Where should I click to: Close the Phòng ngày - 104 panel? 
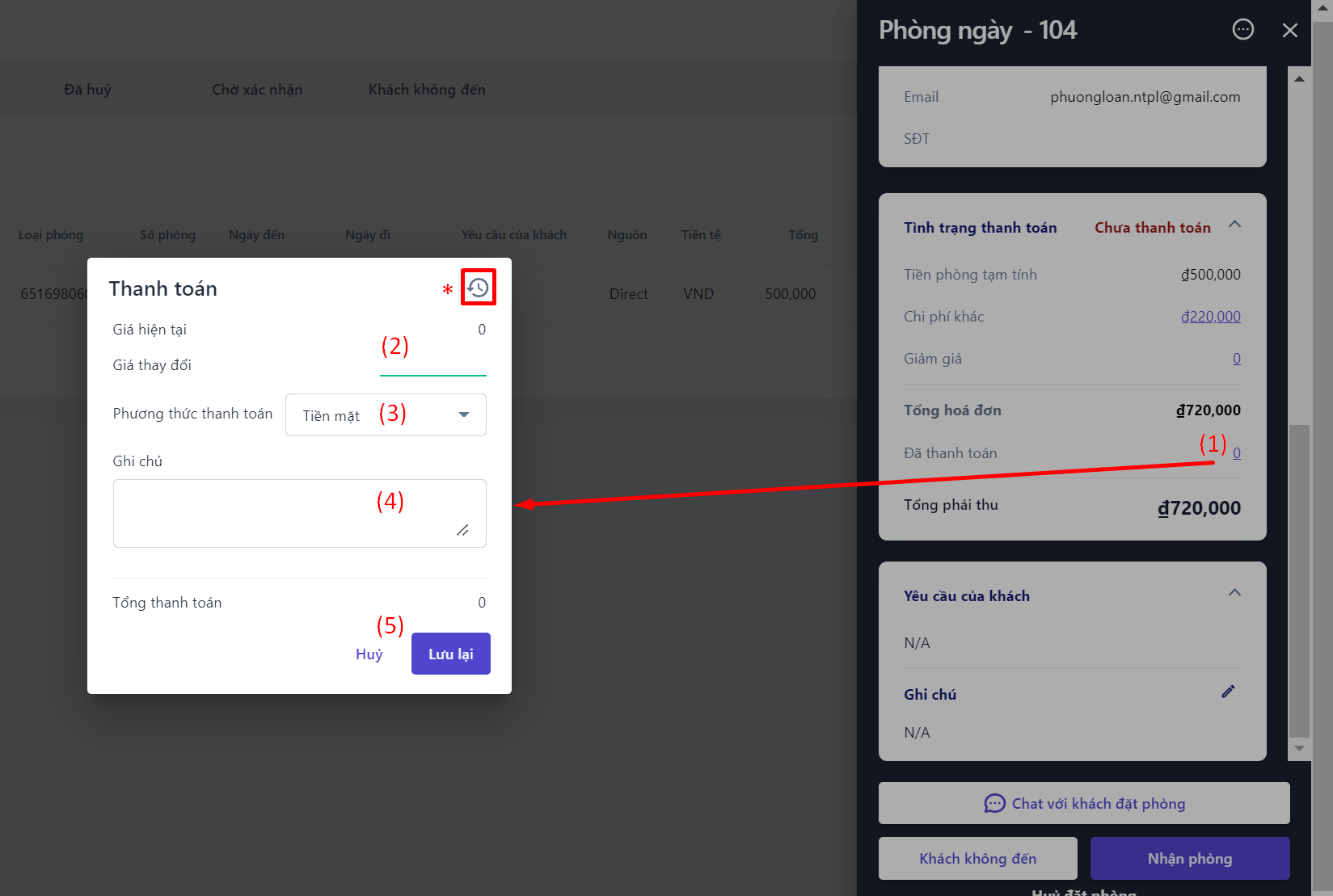coord(1289,31)
